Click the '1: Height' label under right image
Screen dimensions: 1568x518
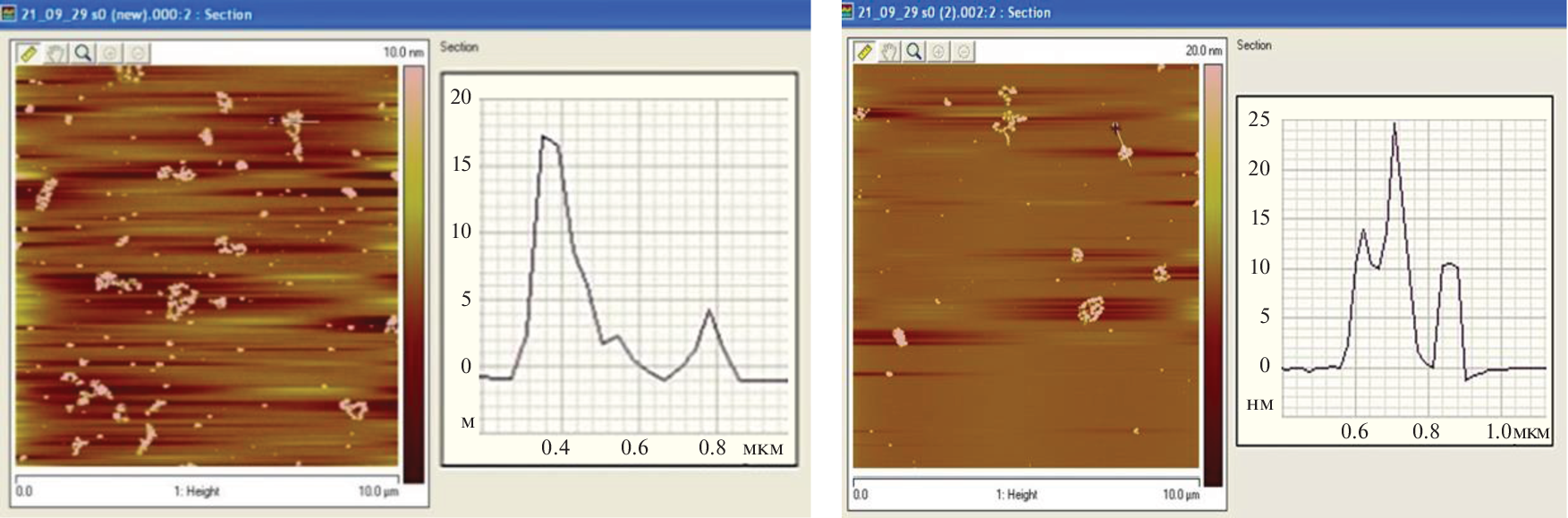pos(1016,495)
